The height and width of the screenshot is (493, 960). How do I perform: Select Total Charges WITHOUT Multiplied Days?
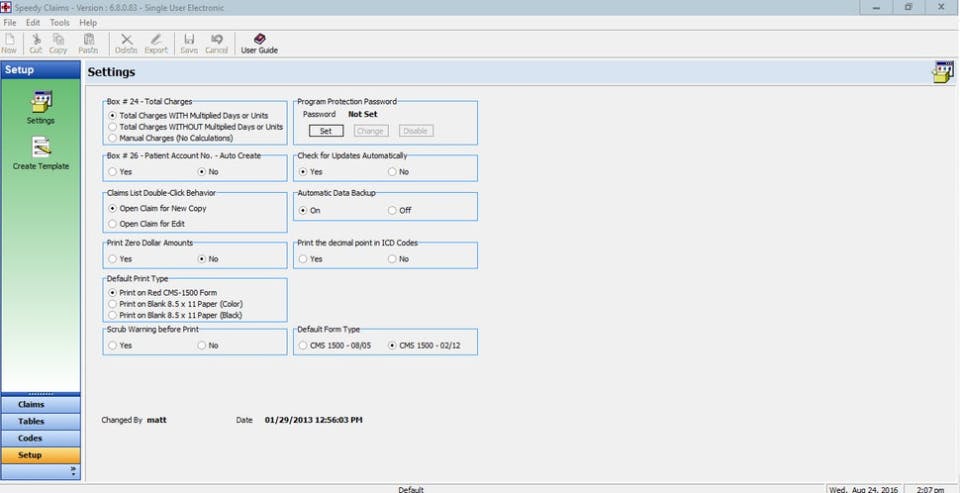coord(112,127)
